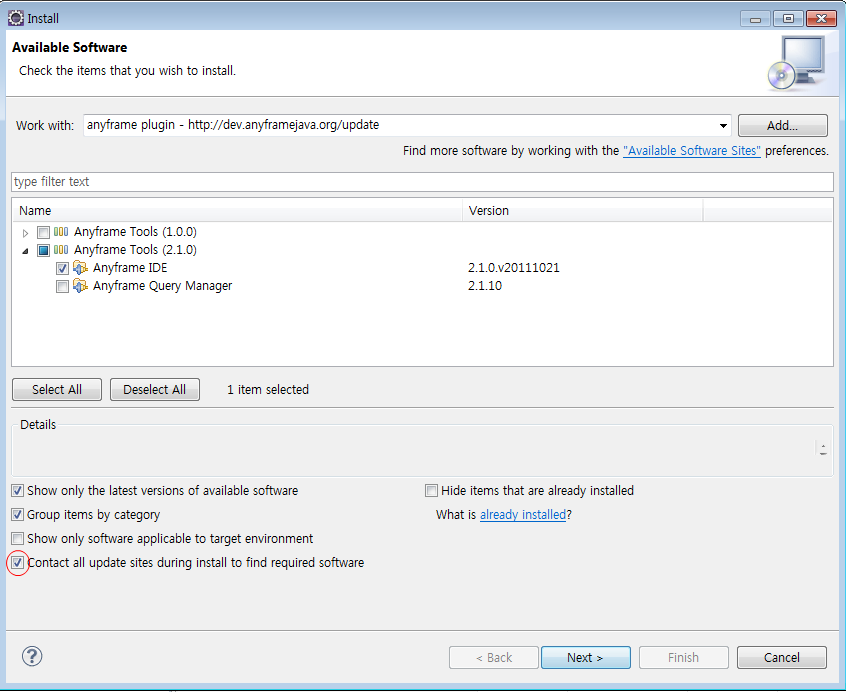Disable Group items by category option
Image resolution: width=846 pixels, height=692 pixels.
18,515
